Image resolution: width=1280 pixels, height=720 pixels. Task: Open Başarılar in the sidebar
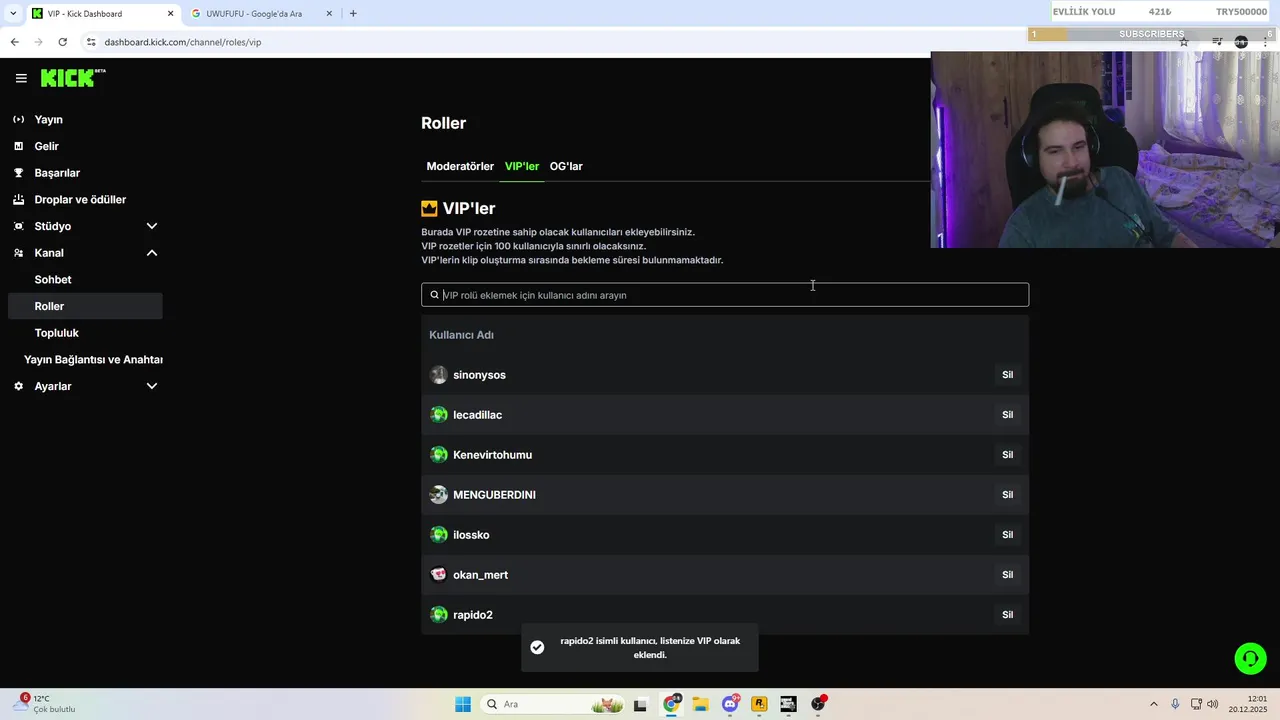coord(57,173)
